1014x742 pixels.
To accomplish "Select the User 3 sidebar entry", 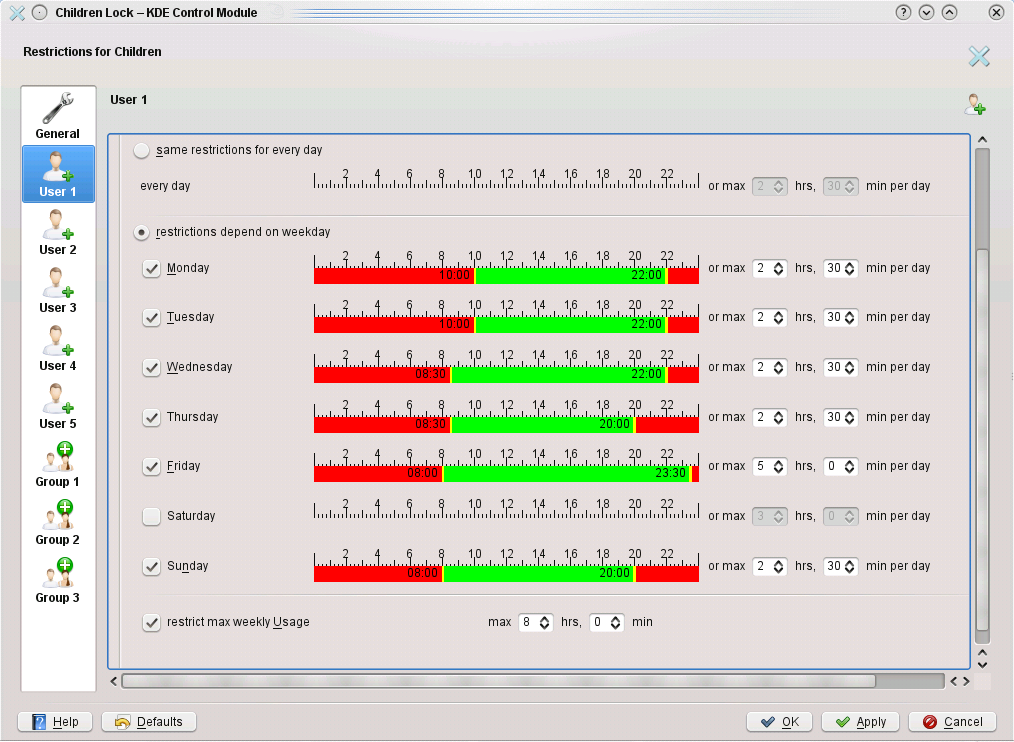I will [58, 290].
